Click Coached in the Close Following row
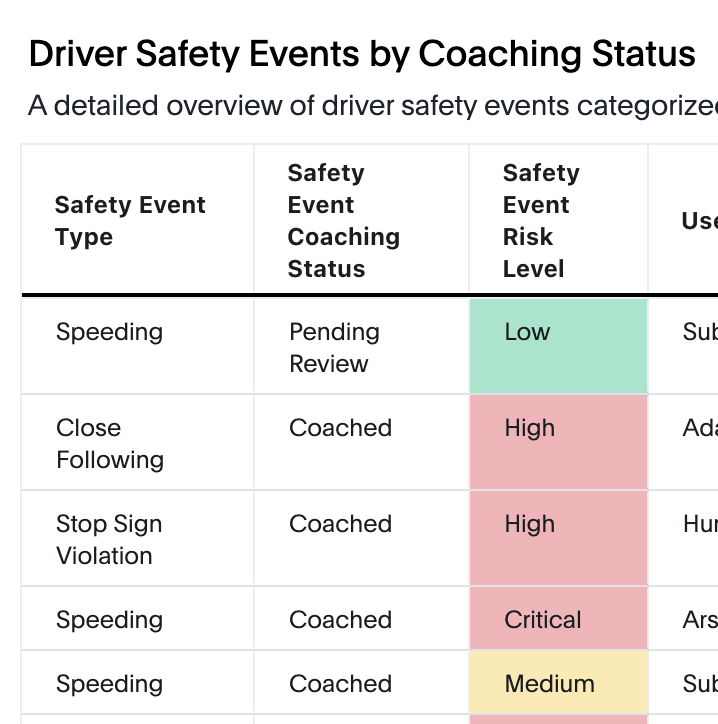 (340, 428)
